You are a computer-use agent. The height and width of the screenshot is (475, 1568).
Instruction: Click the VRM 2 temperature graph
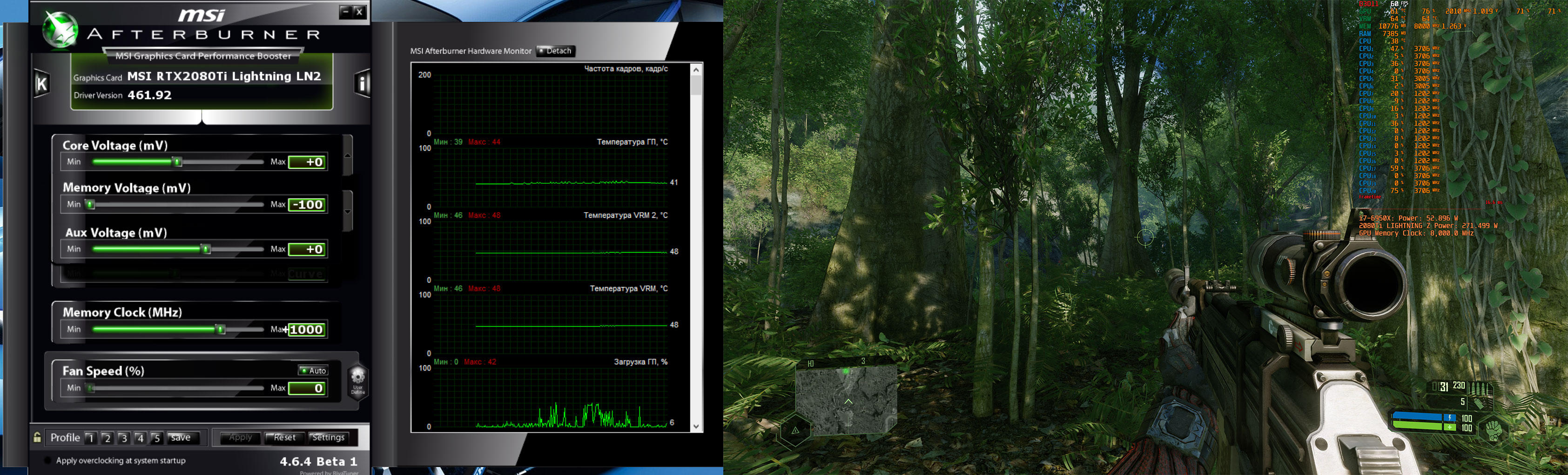[x=551, y=251]
